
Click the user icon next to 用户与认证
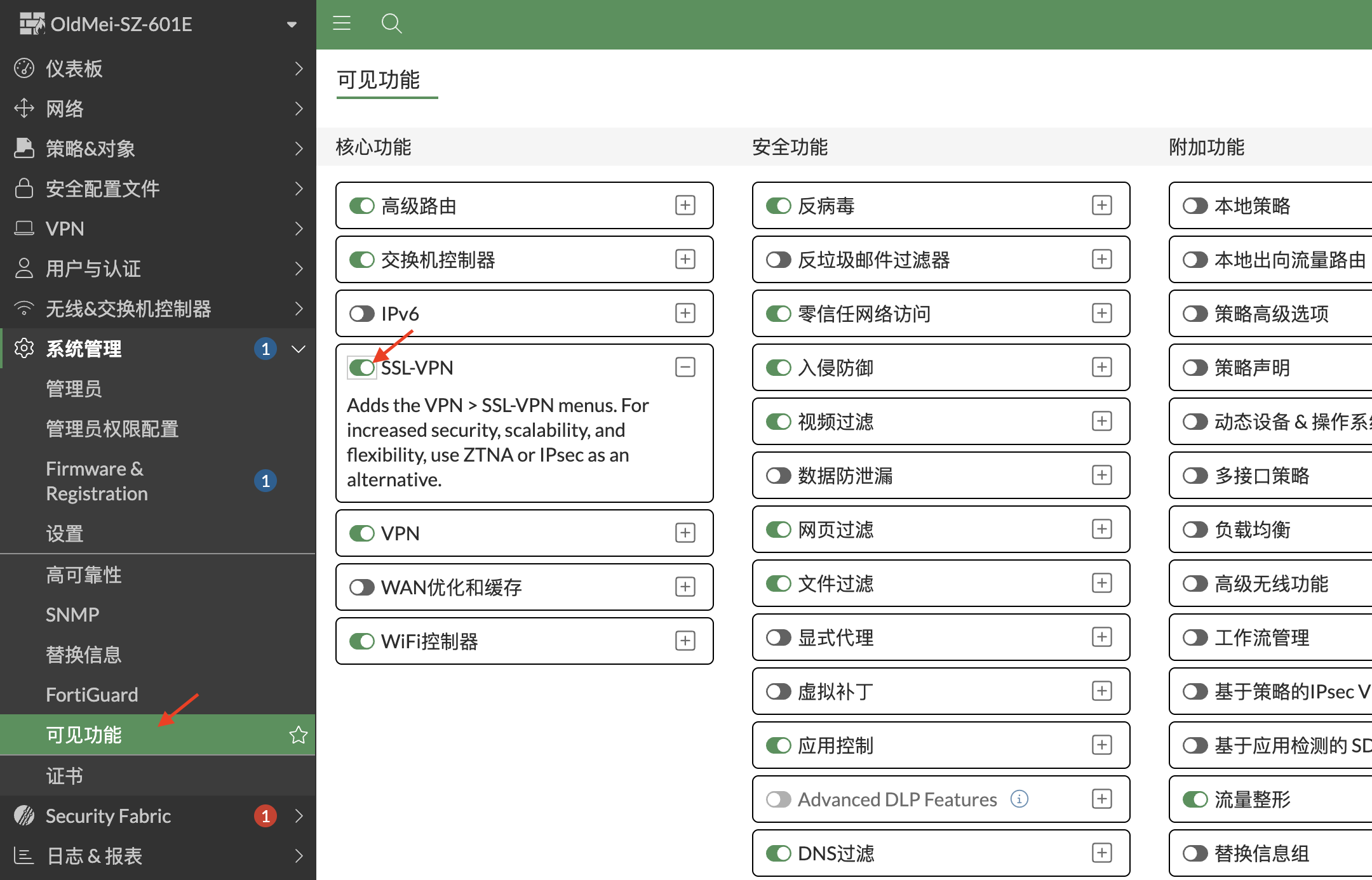(x=24, y=268)
